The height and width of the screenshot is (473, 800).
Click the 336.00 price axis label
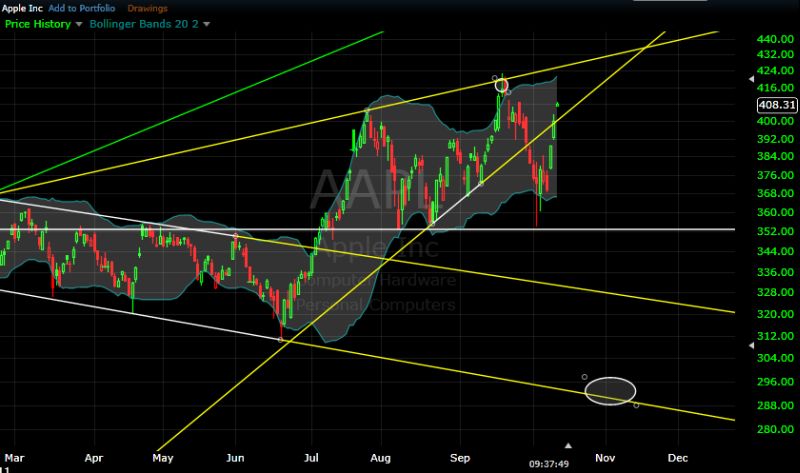pyautogui.click(x=775, y=272)
